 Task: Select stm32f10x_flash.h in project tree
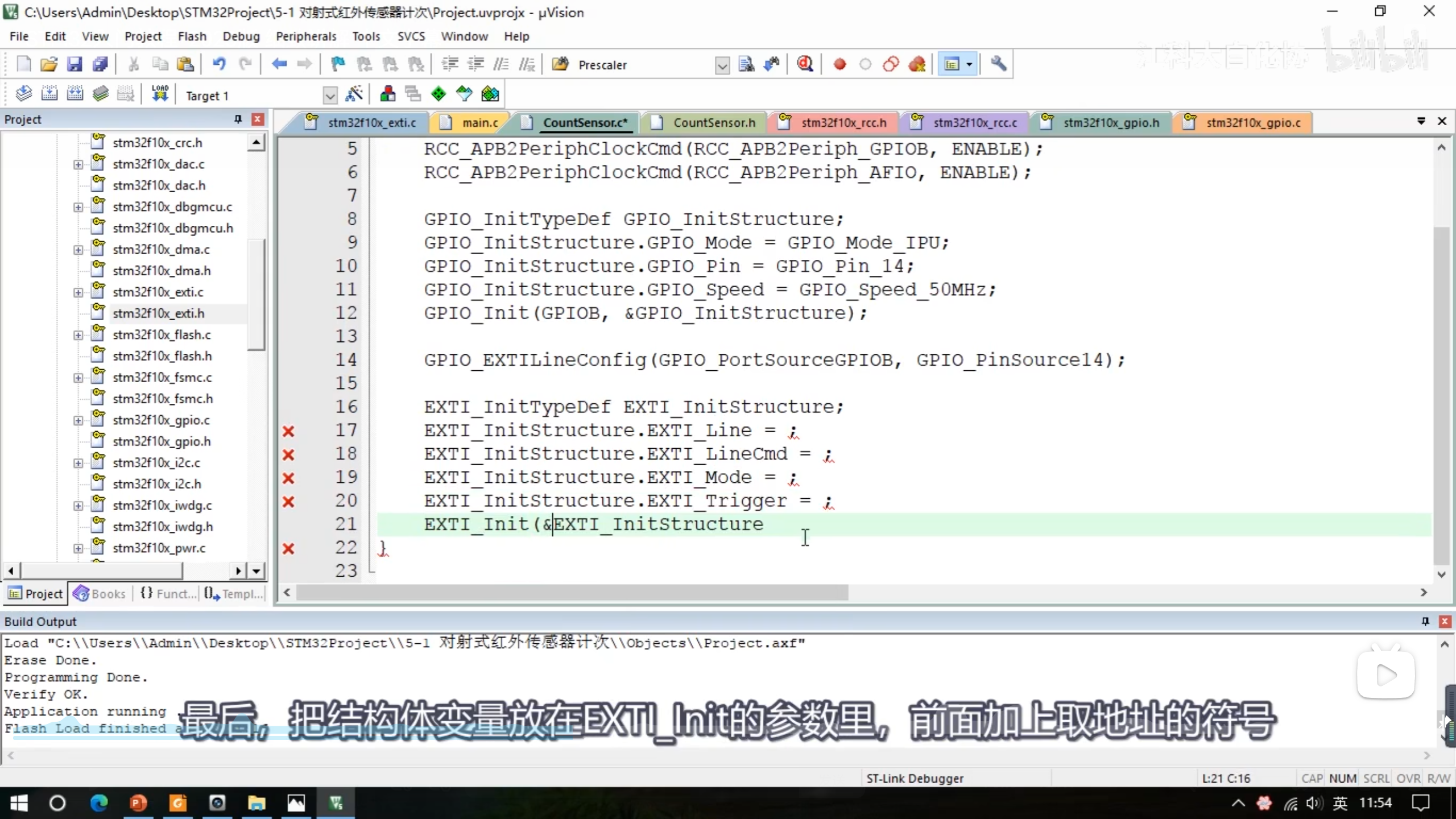click(162, 356)
